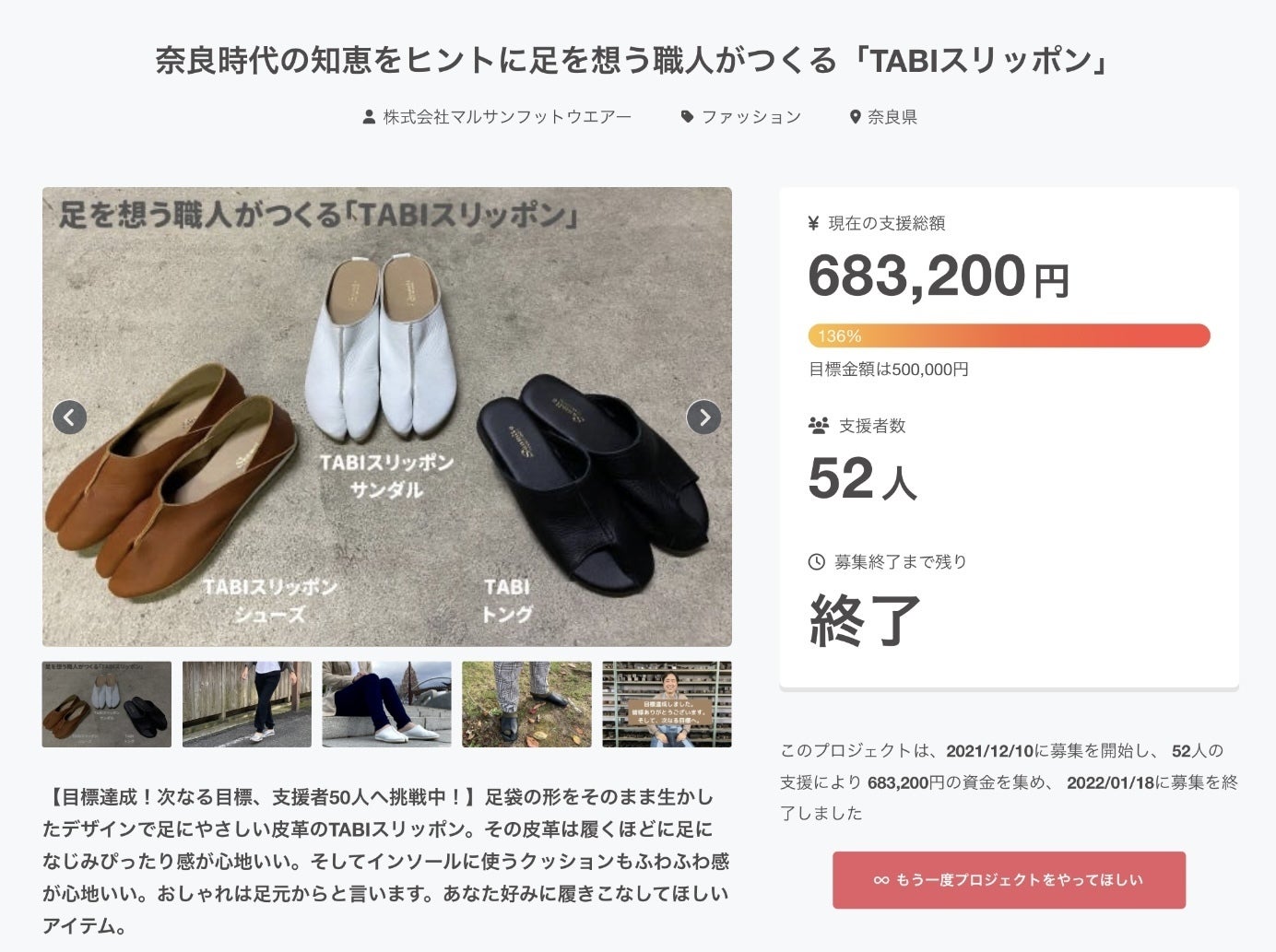Click the location pin icon beside 奈良県
Viewport: 1276px width, 952px height.
855,117
